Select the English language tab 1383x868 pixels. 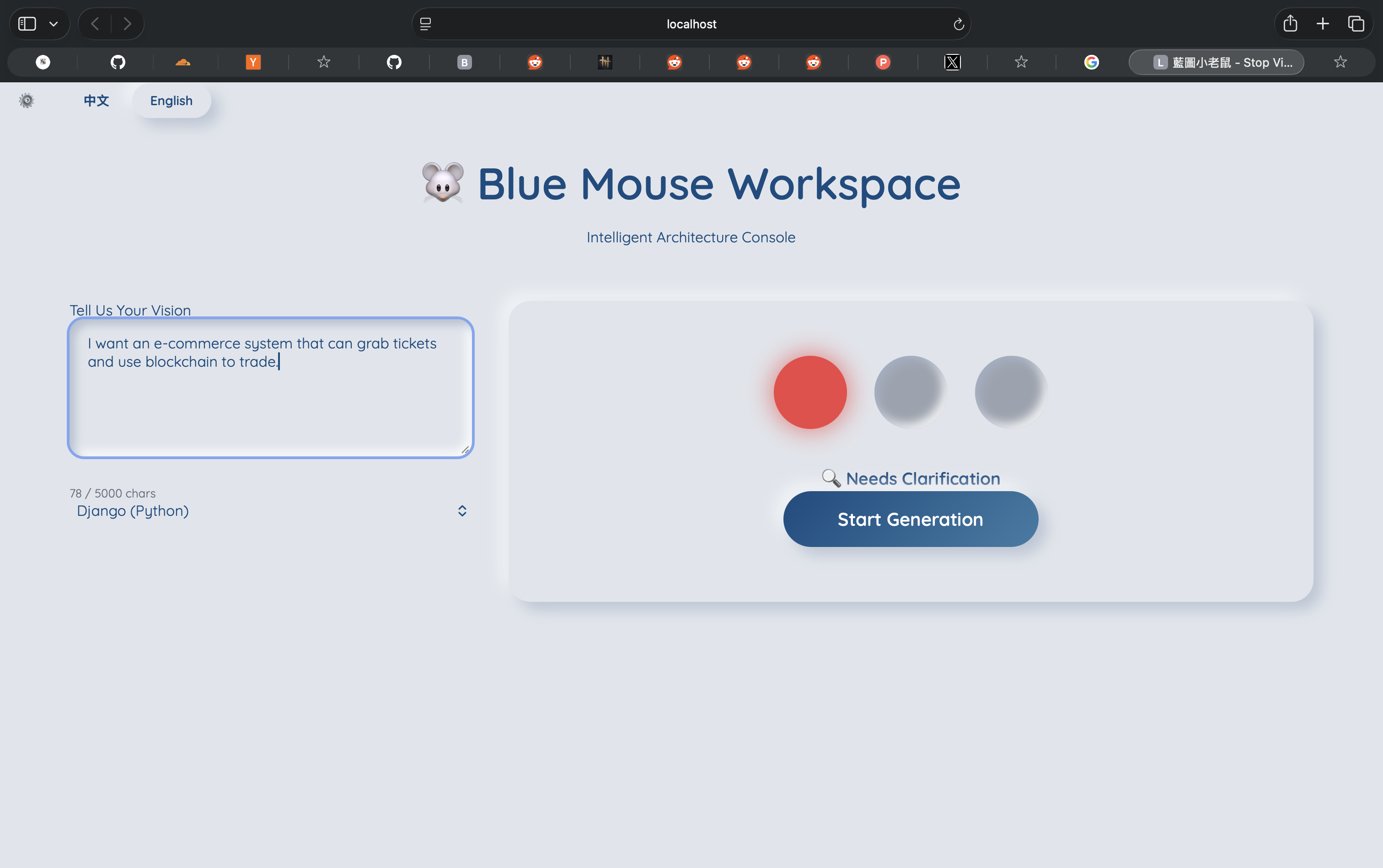[x=172, y=101]
